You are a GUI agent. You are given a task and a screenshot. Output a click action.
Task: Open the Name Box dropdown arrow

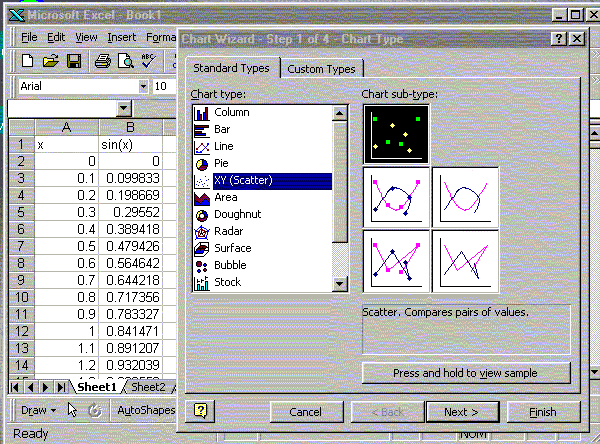[x=124, y=108]
